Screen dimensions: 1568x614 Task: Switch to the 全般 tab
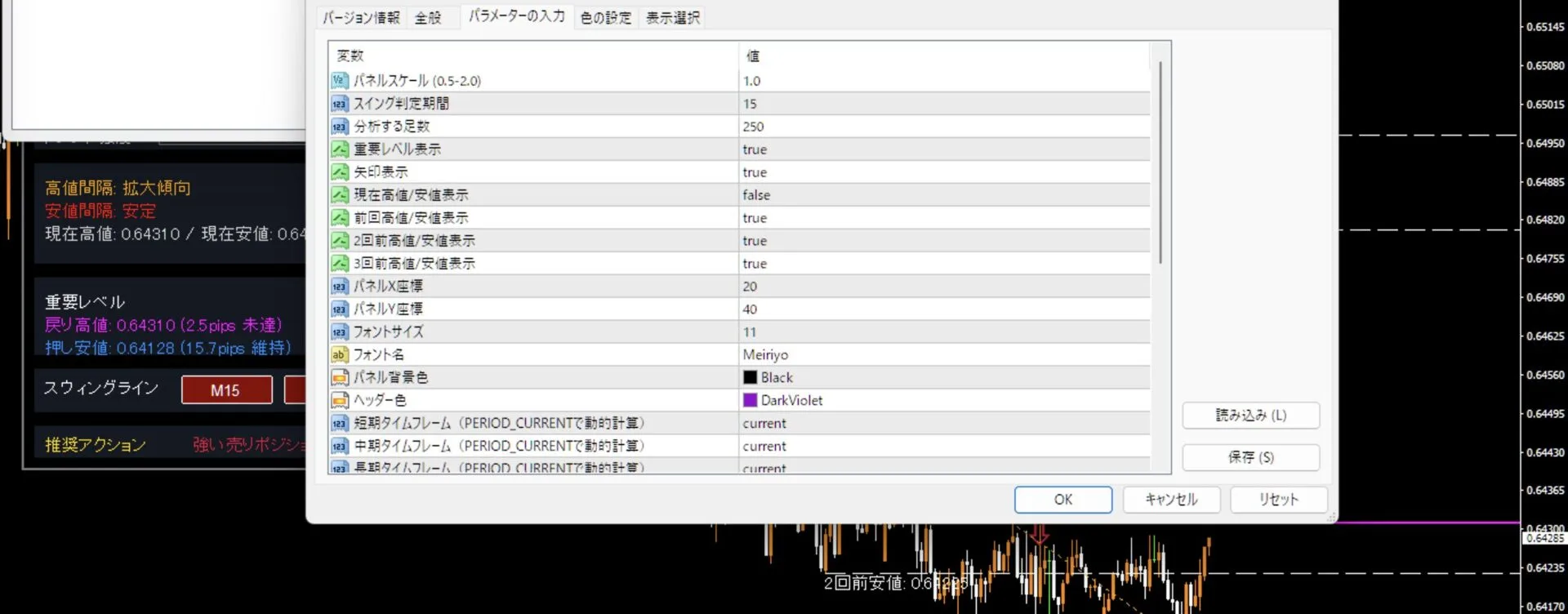pos(428,18)
